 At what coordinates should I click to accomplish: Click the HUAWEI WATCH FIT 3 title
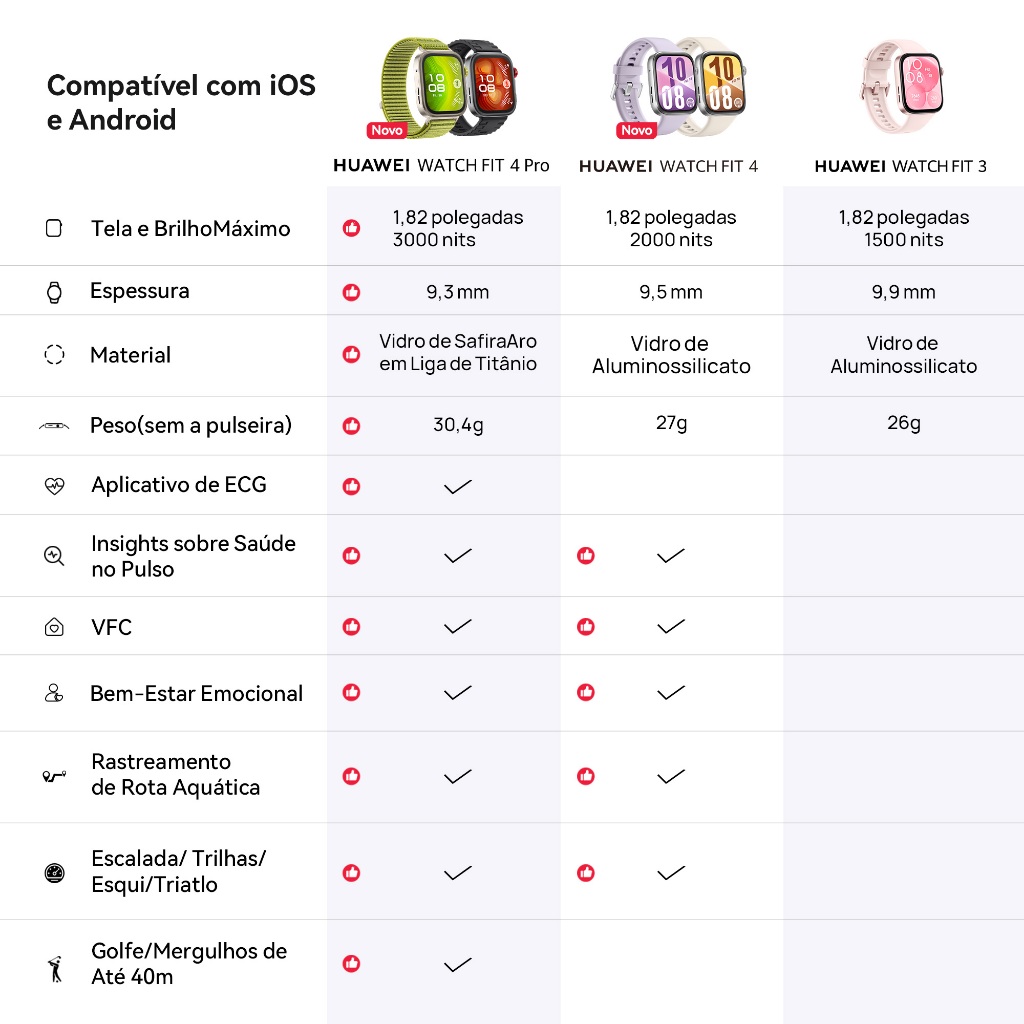[x=901, y=167]
